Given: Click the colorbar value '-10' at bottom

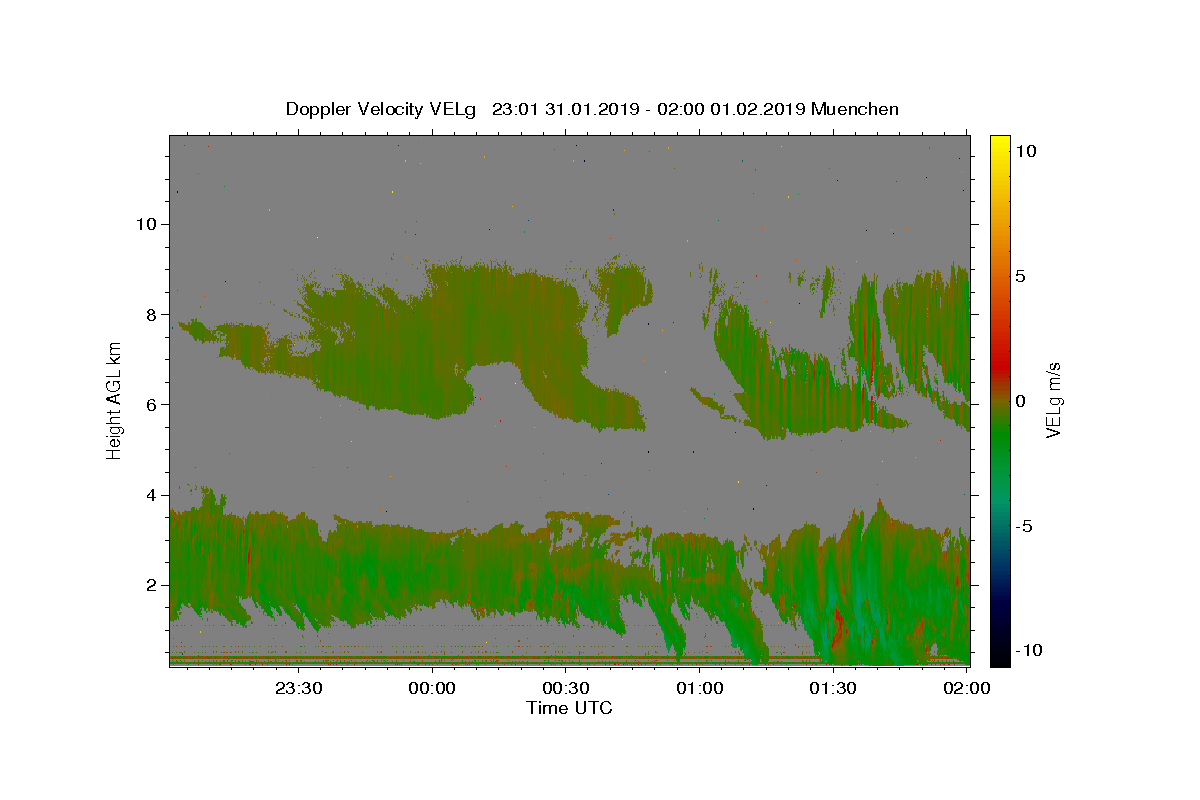Looking at the screenshot, I should pyautogui.click(x=1029, y=650).
